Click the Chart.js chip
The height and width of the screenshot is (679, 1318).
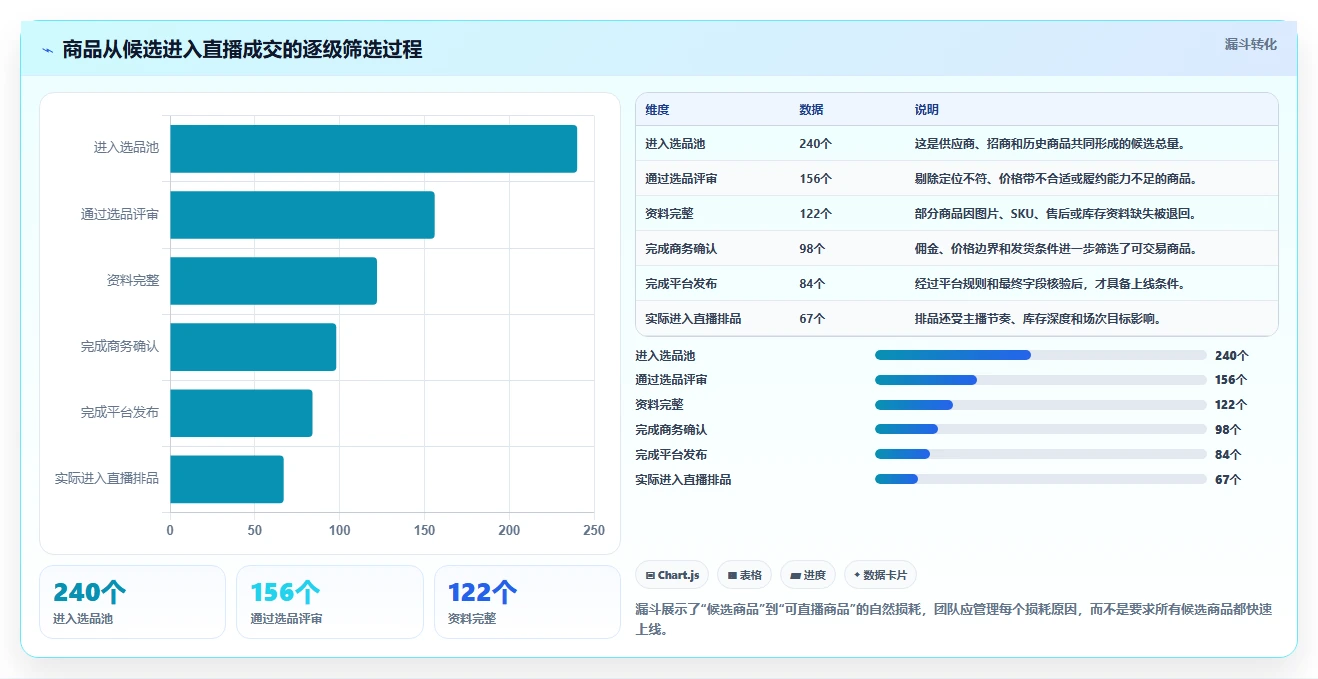click(x=672, y=575)
